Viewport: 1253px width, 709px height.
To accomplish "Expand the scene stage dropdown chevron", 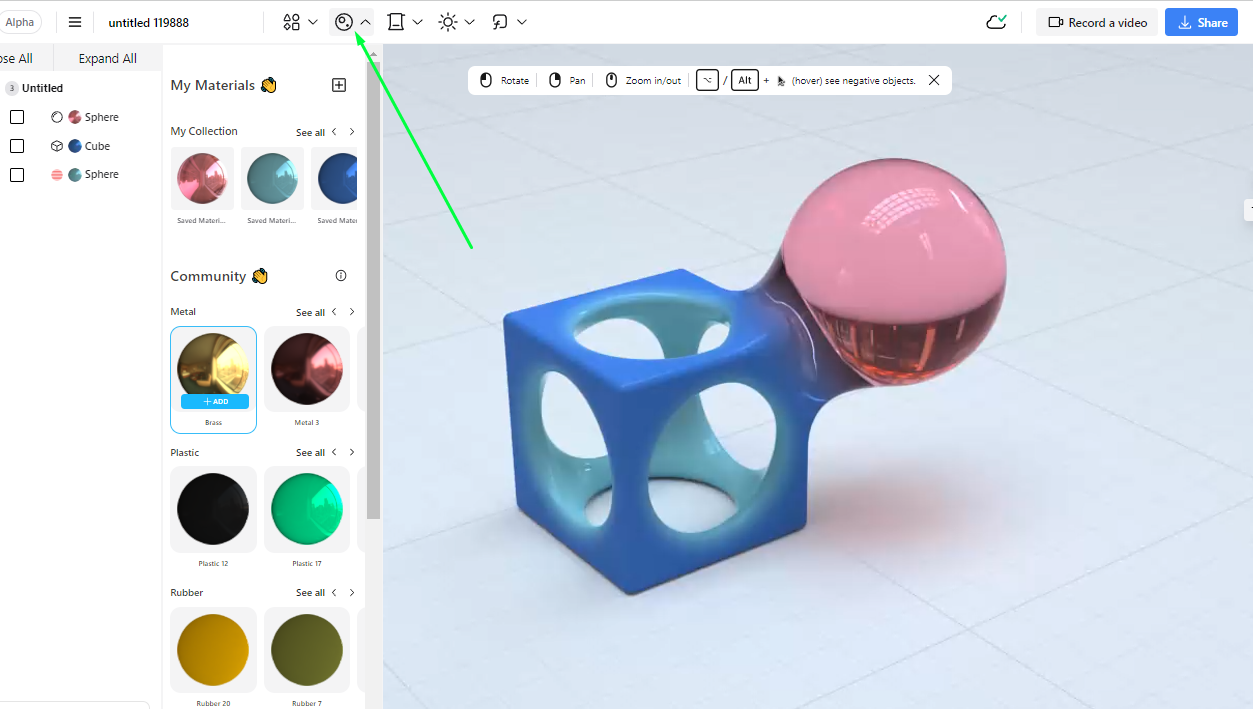I will pos(417,22).
